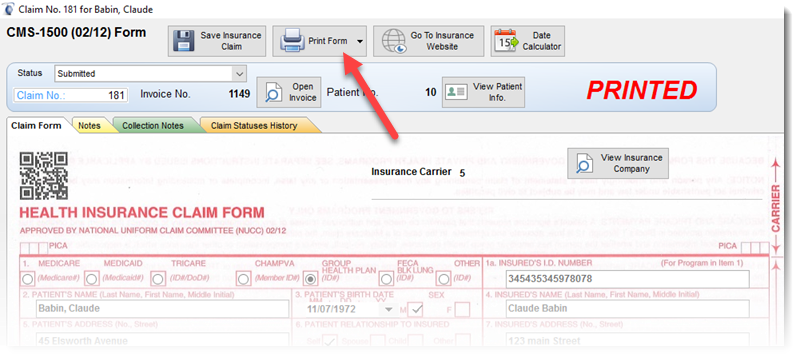Click the ID card icon on View Patient Info
799x361 pixels.
(x=456, y=92)
